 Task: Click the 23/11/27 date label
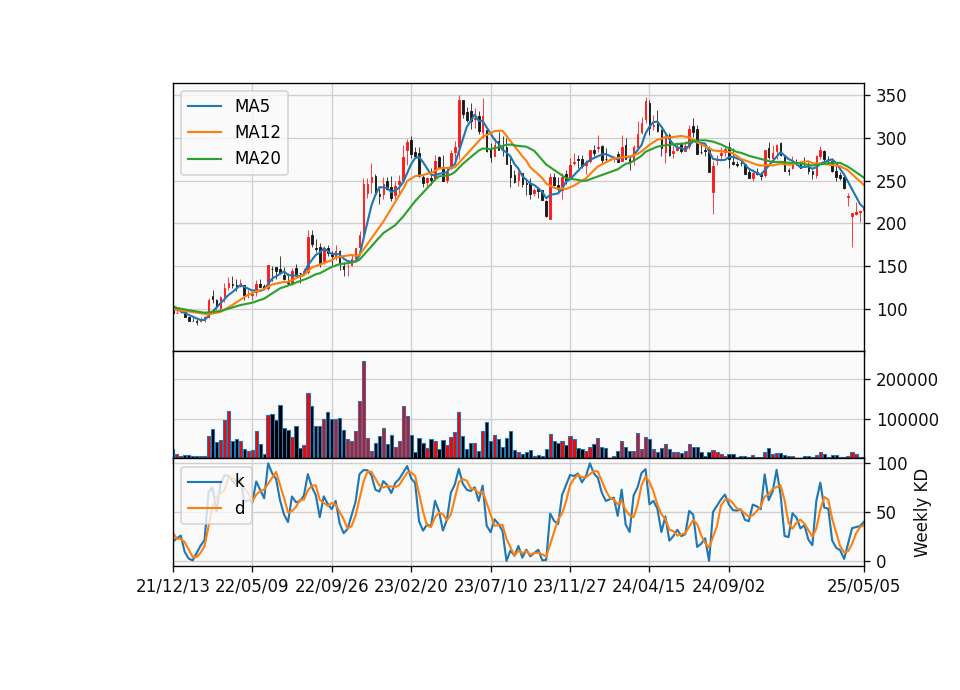tap(570, 587)
